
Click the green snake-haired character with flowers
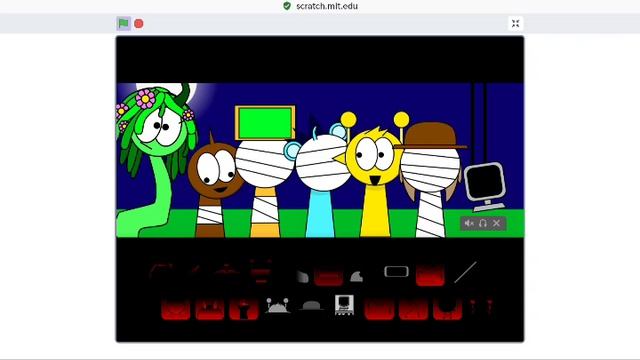tap(156, 159)
